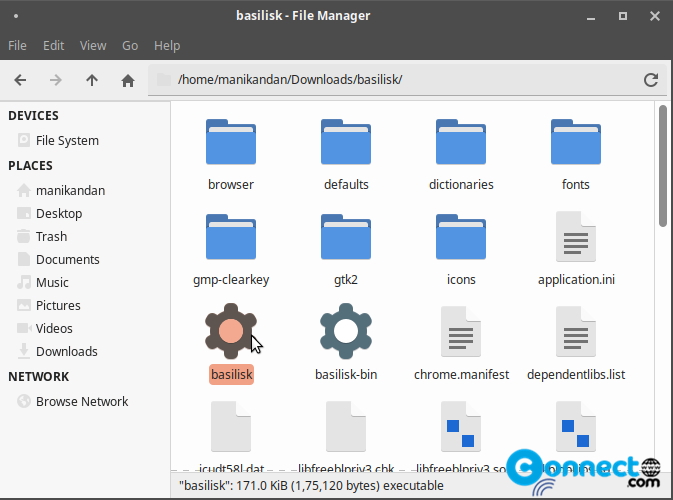The image size is (673, 500).
Task: Select the chrome.manifest file icon
Action: (461, 331)
